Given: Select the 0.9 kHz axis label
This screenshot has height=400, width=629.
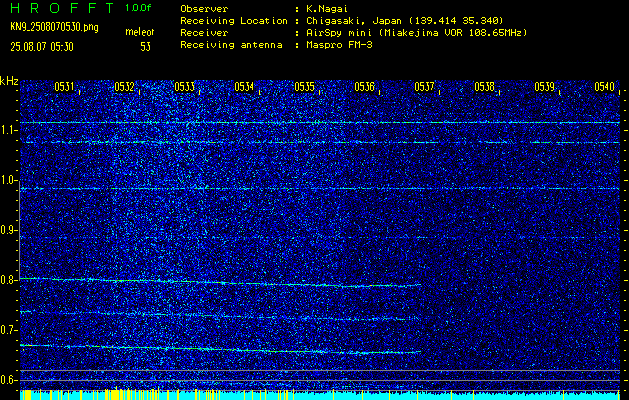Looking at the screenshot, I should coord(8,230).
